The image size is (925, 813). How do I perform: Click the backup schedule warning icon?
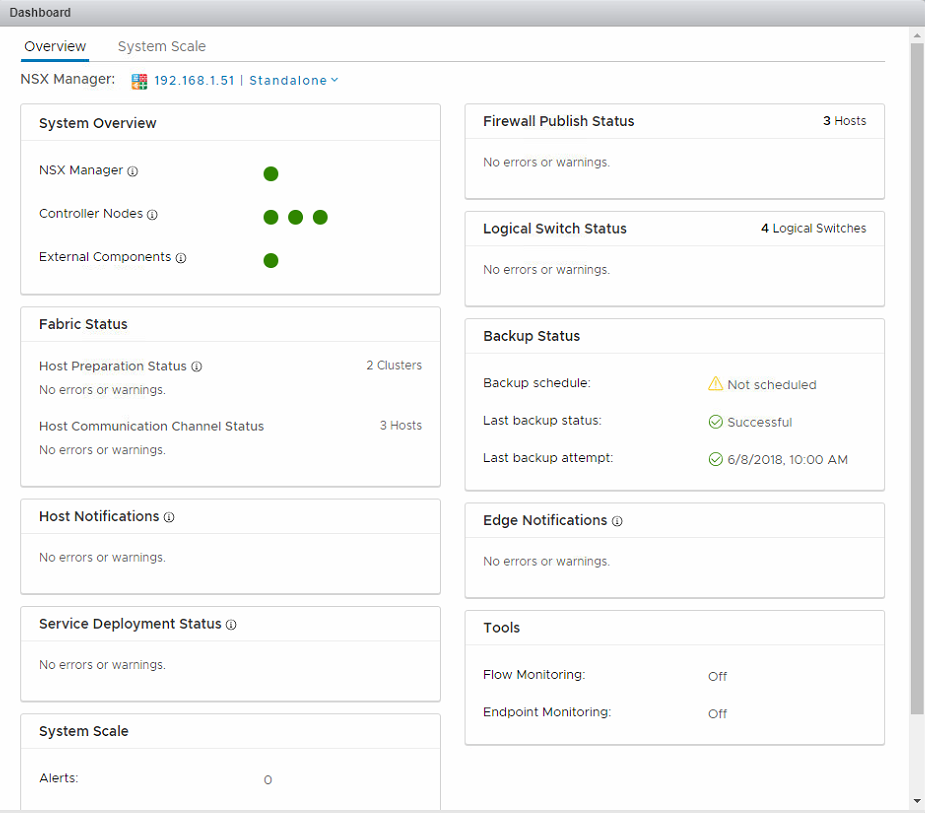(x=715, y=384)
